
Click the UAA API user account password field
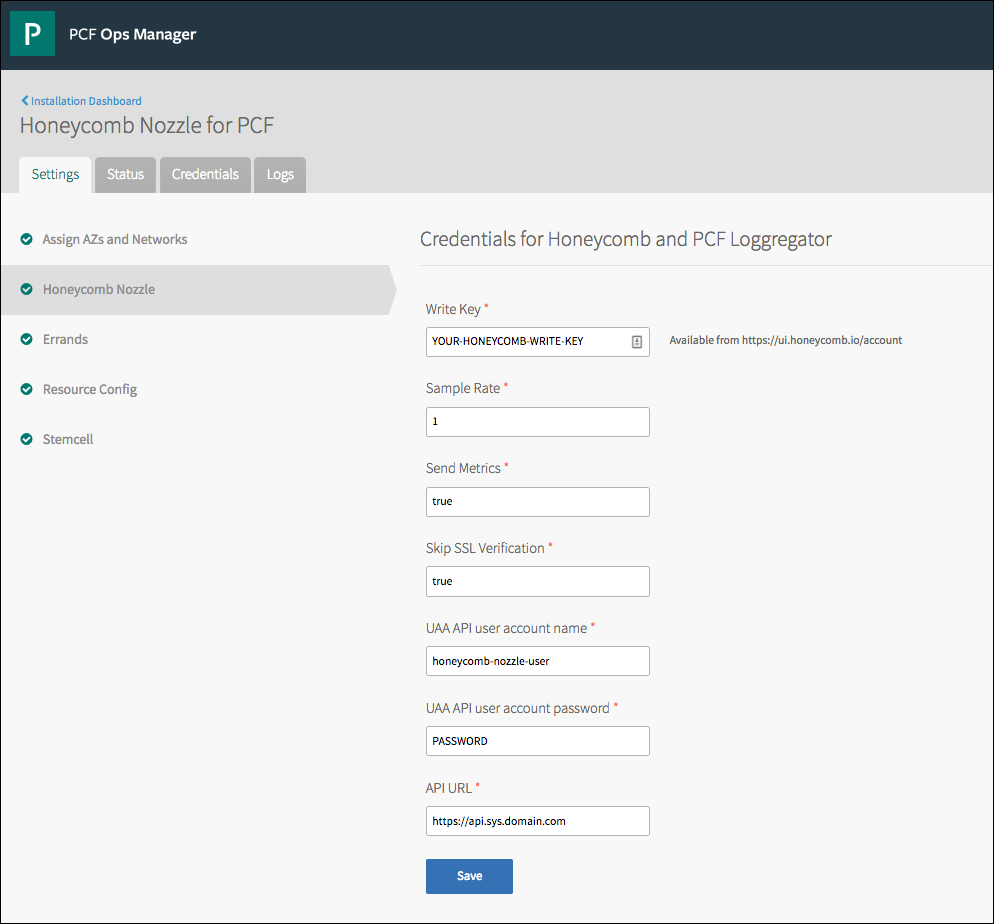[x=538, y=741]
